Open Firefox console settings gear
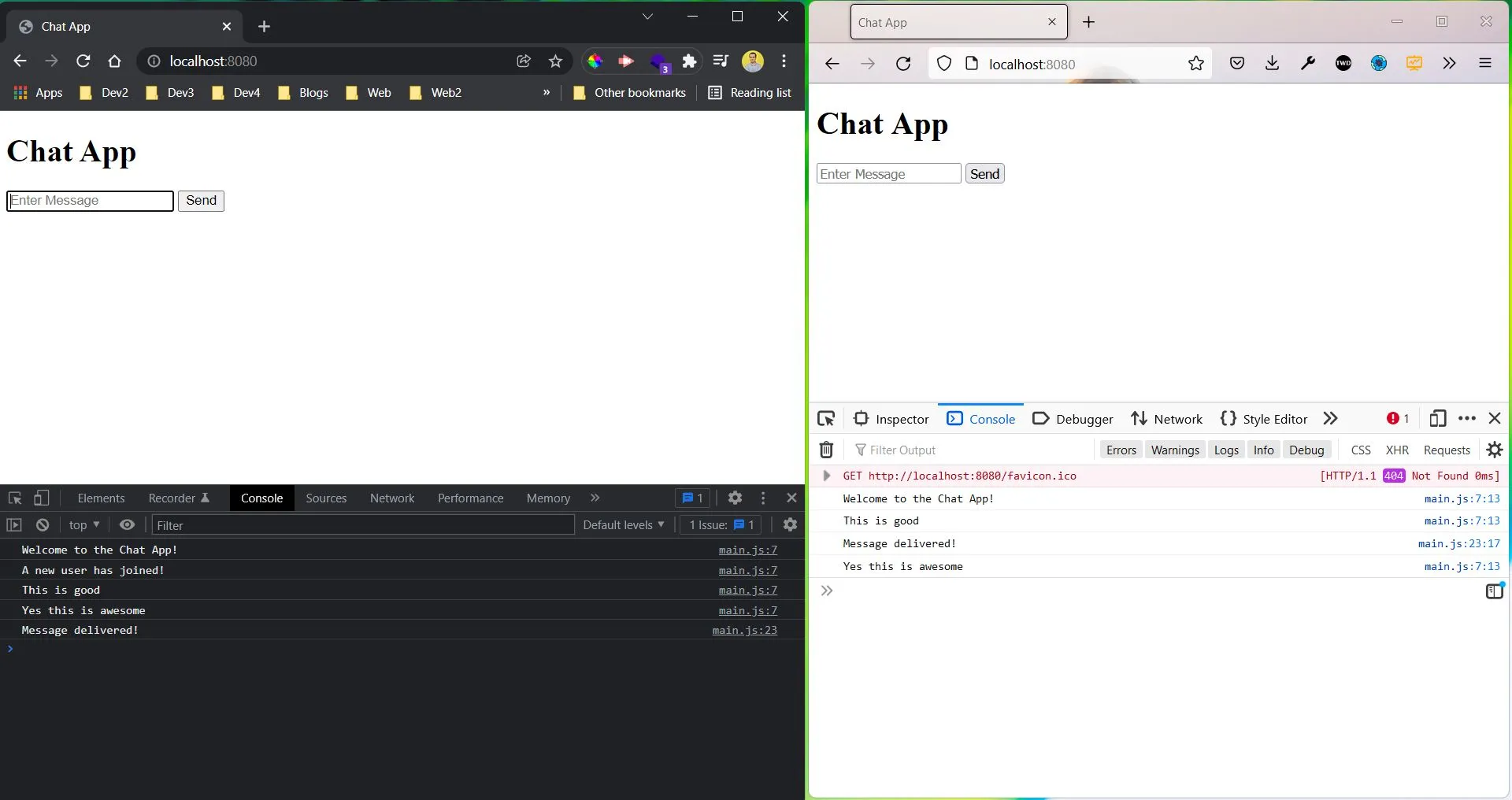The image size is (1512, 800). 1494,450
